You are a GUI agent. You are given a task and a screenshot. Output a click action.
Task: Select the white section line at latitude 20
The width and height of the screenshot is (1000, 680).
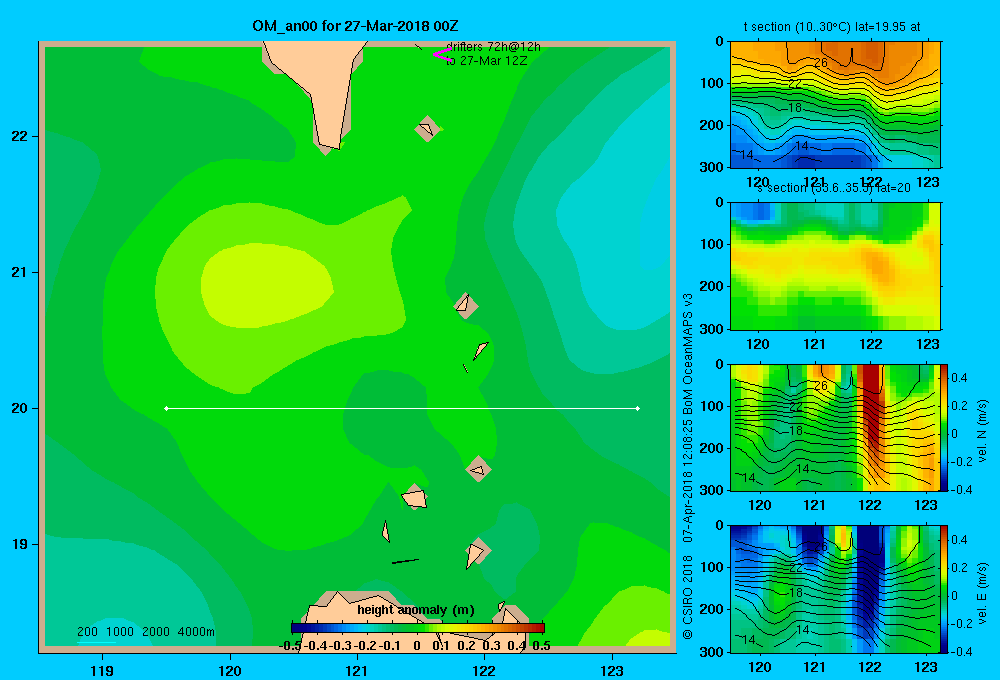402,408
